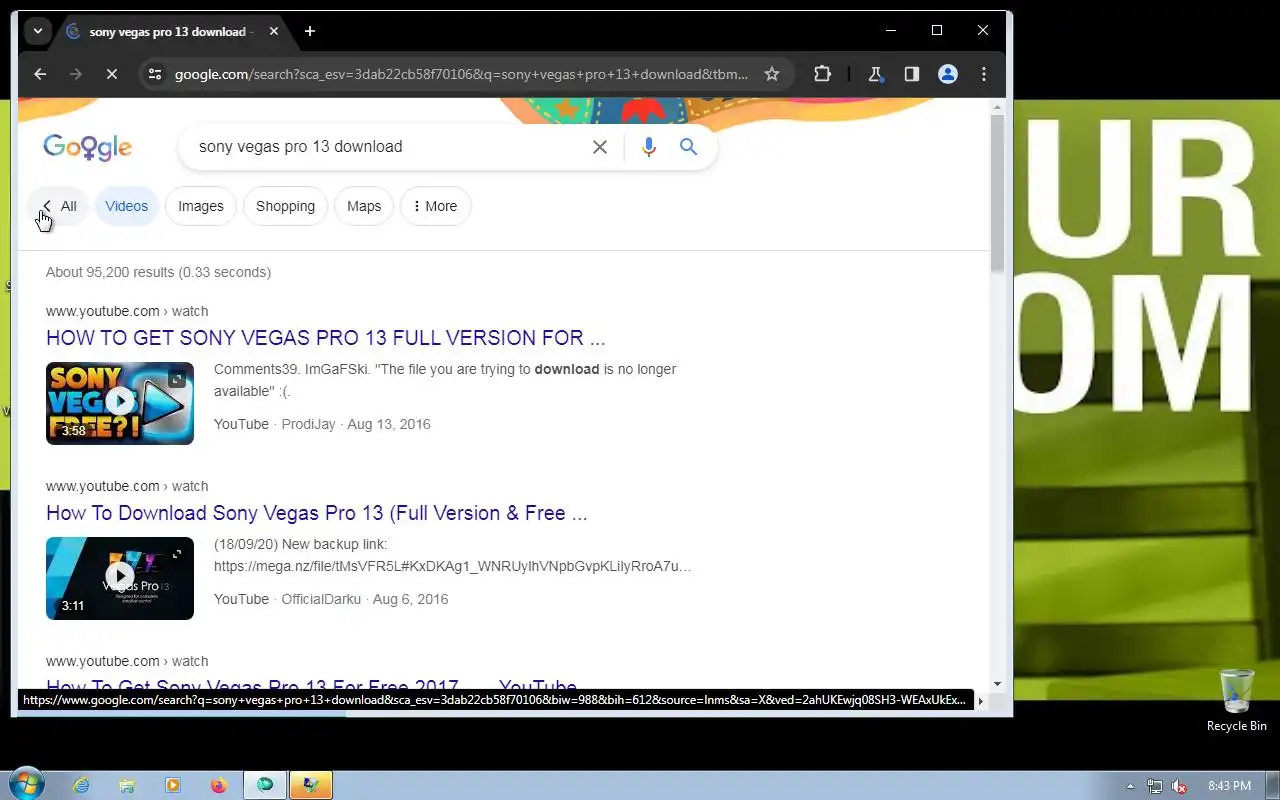Click the Google logo
1280x800 pixels.
click(x=87, y=147)
